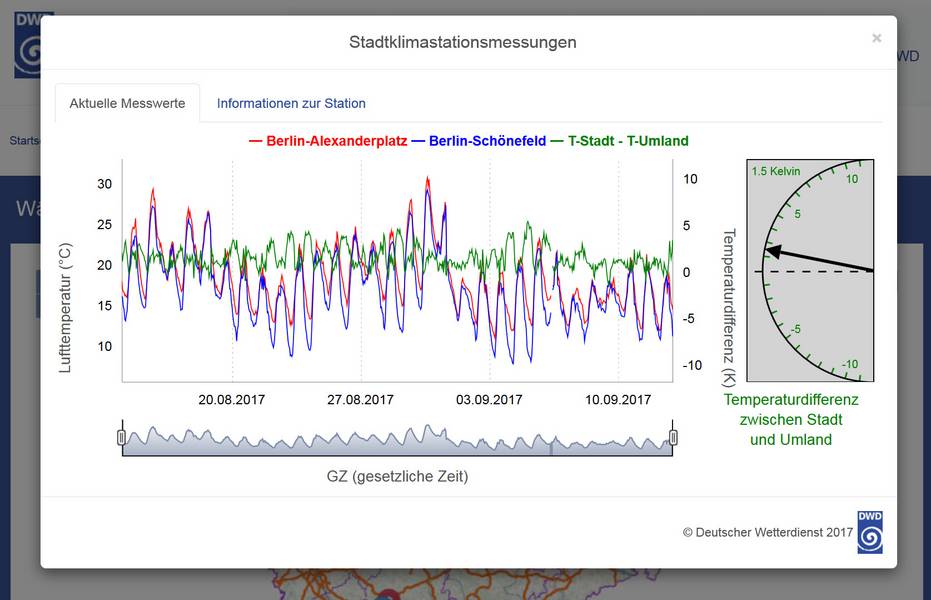This screenshot has height=600, width=931.
Task: Select the 27.08.2017 date axis label
Action: click(x=360, y=399)
